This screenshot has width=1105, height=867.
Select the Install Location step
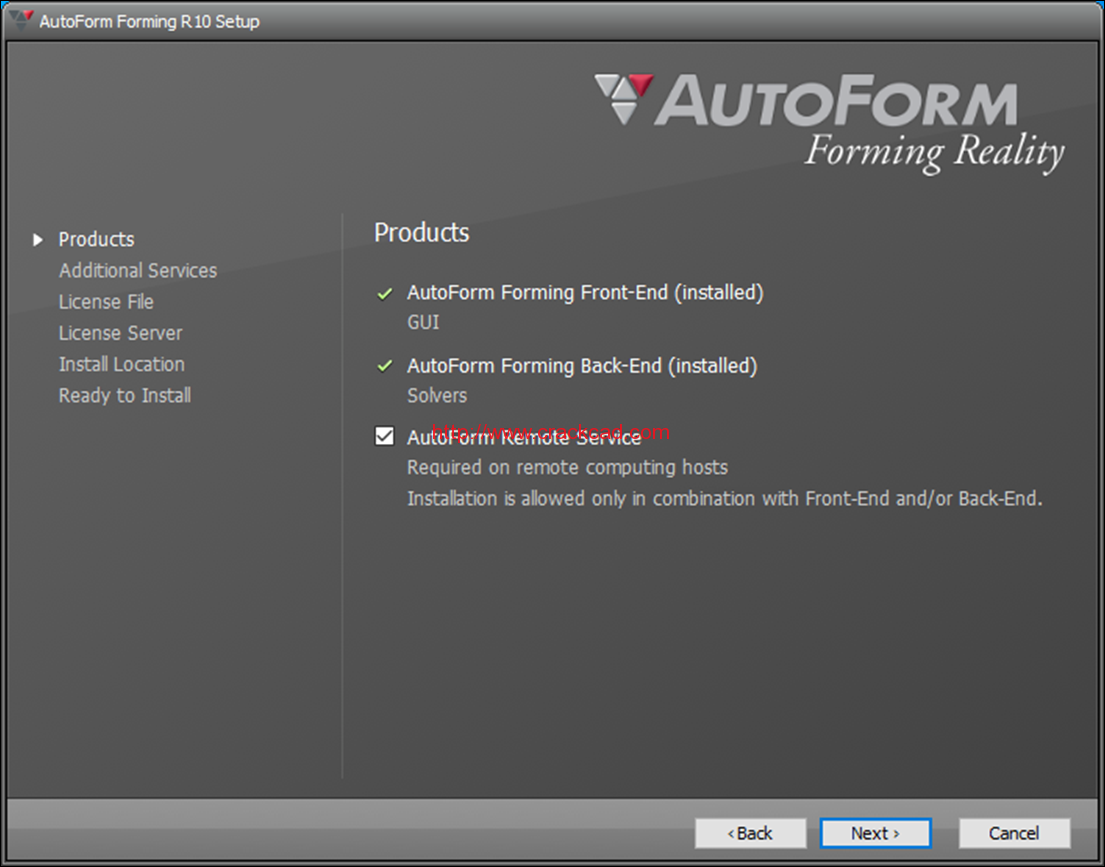point(122,364)
